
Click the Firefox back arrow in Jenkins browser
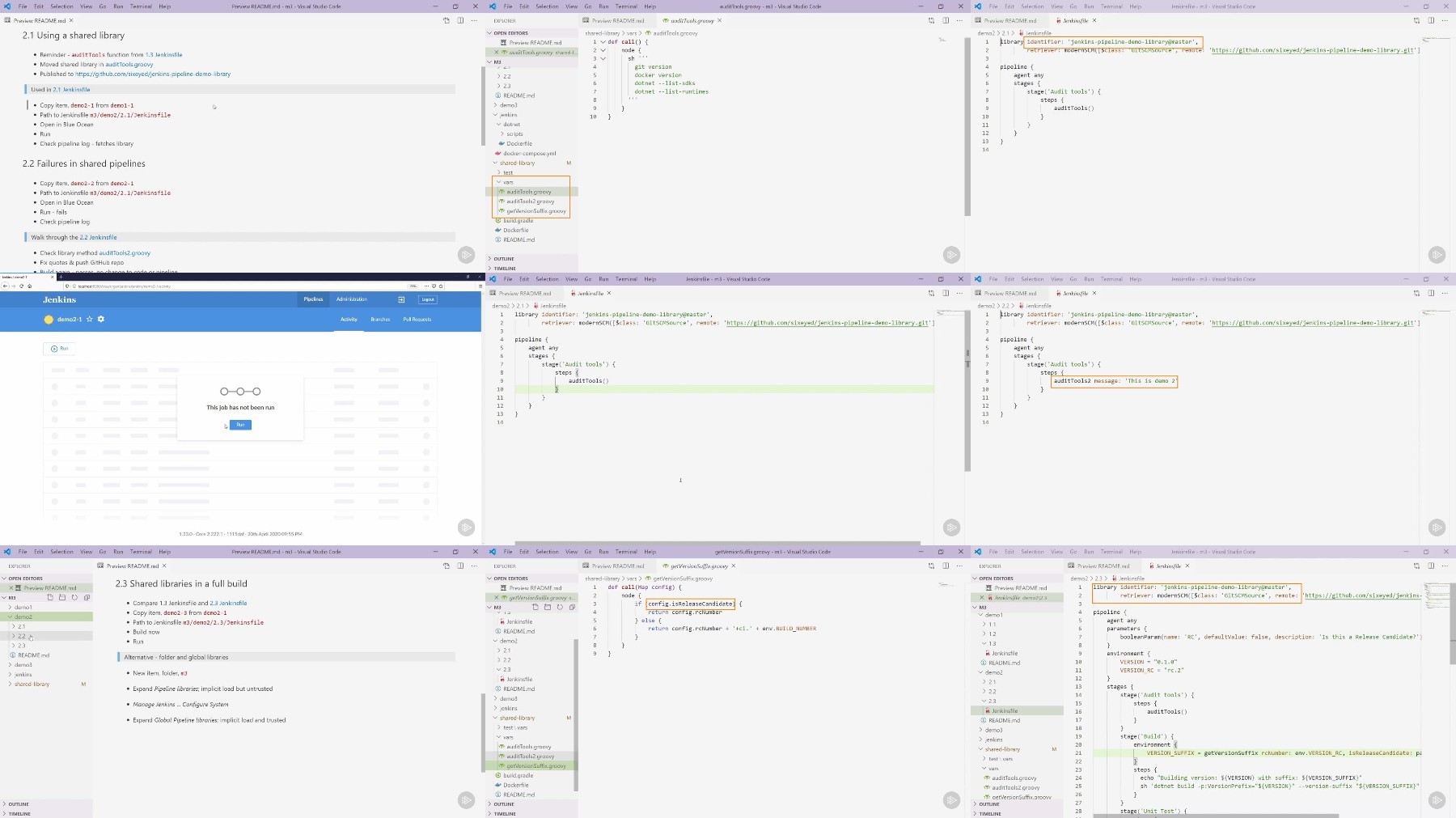[x=6, y=286]
